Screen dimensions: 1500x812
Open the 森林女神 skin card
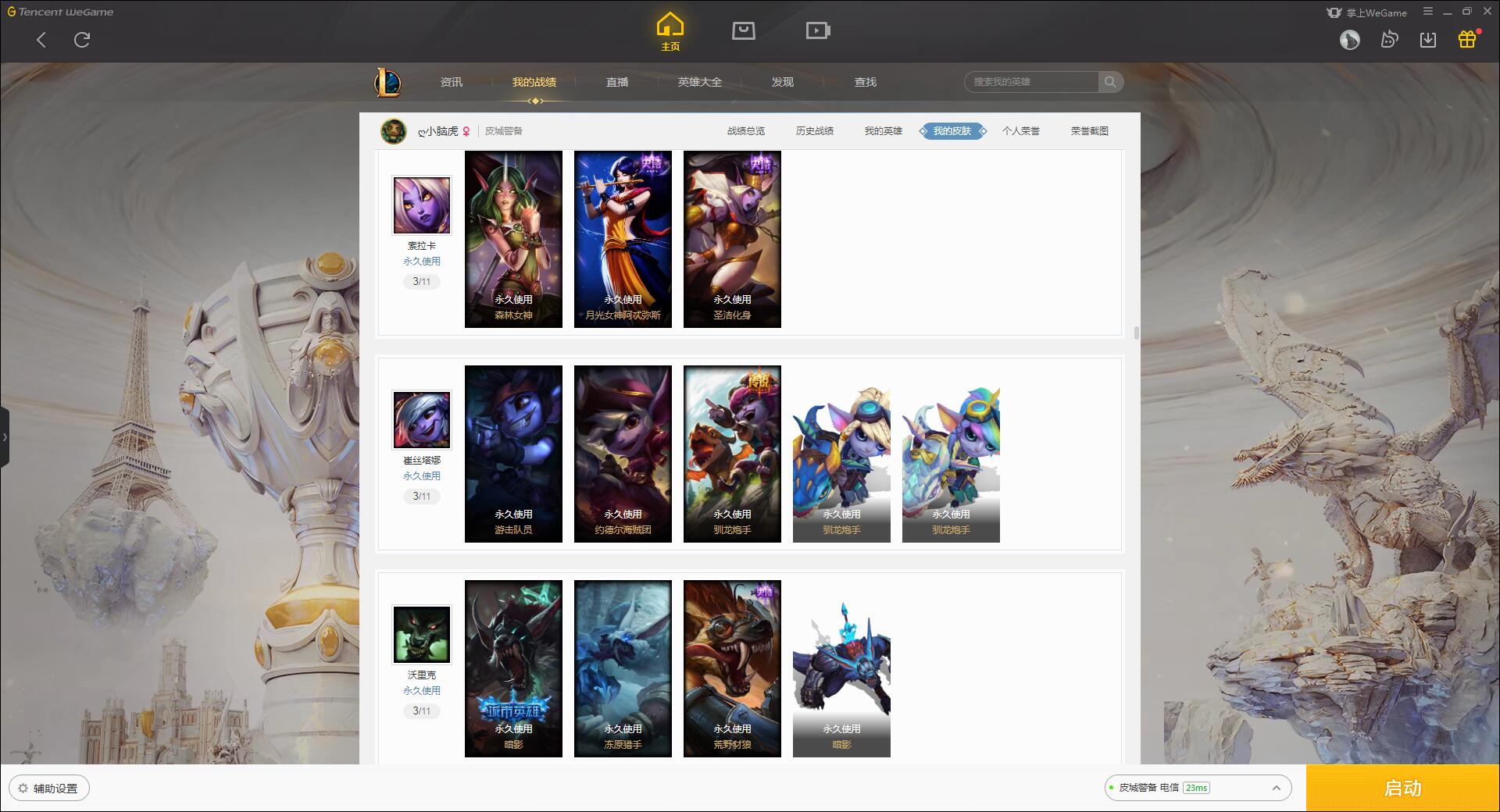(513, 239)
